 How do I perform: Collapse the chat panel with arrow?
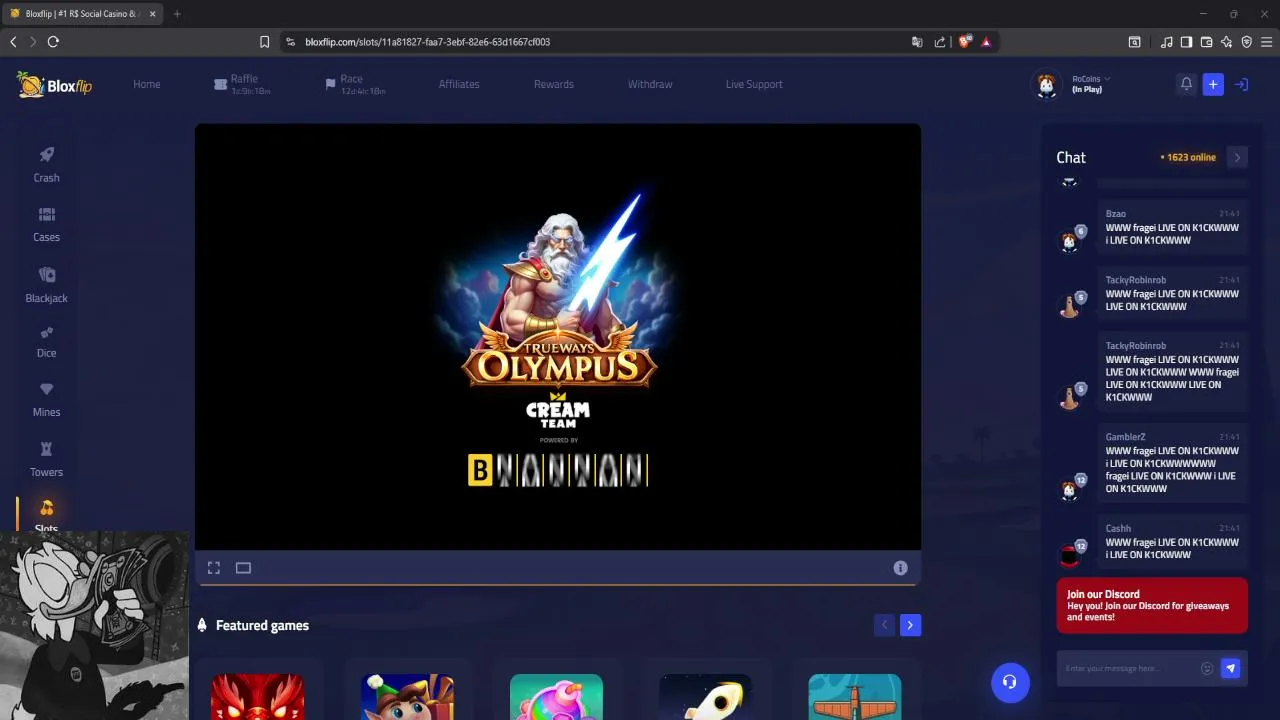click(x=1237, y=157)
